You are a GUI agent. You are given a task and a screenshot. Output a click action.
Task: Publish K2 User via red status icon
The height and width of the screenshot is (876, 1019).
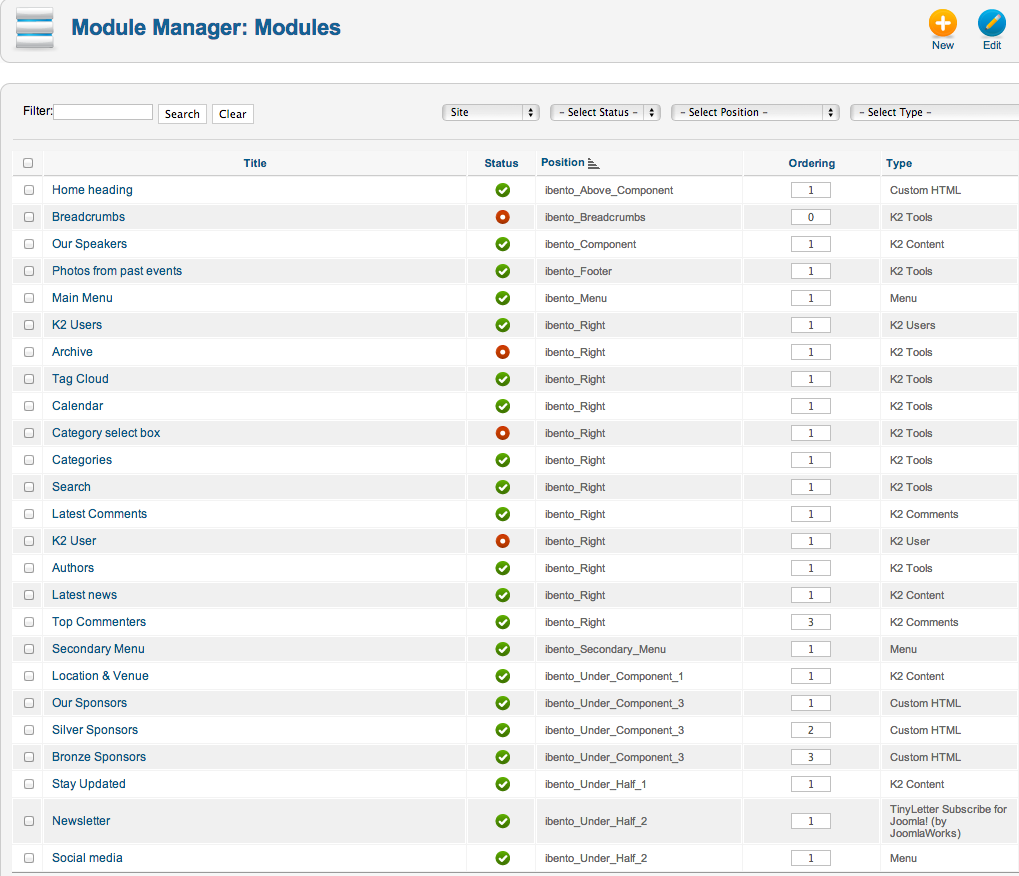pos(502,541)
